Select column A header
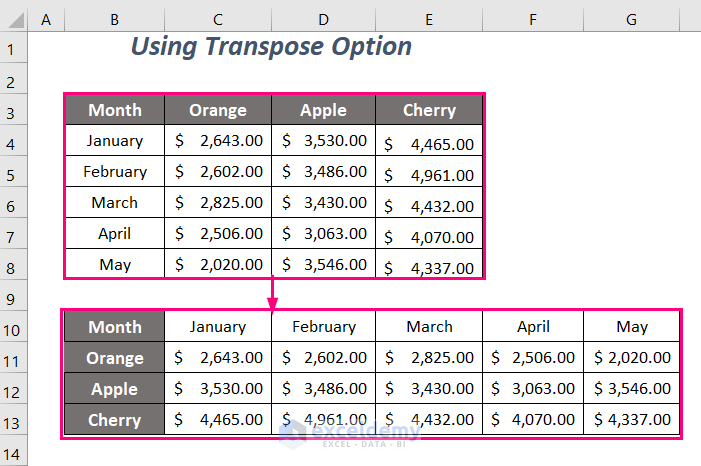The height and width of the screenshot is (466, 701). 47,18
